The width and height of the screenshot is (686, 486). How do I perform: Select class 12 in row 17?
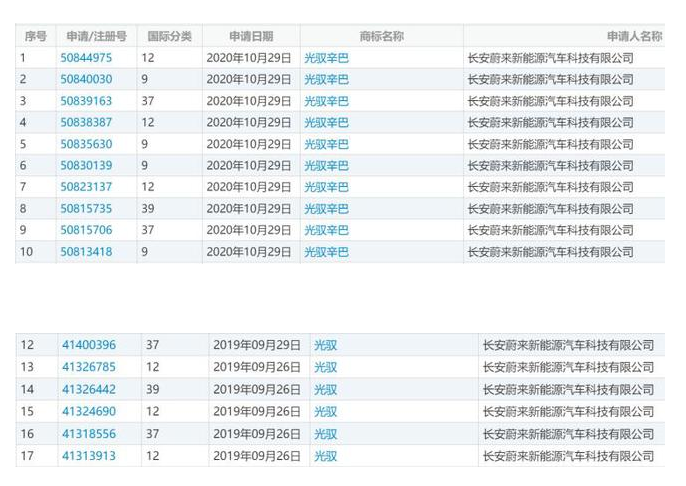pyautogui.click(x=153, y=456)
